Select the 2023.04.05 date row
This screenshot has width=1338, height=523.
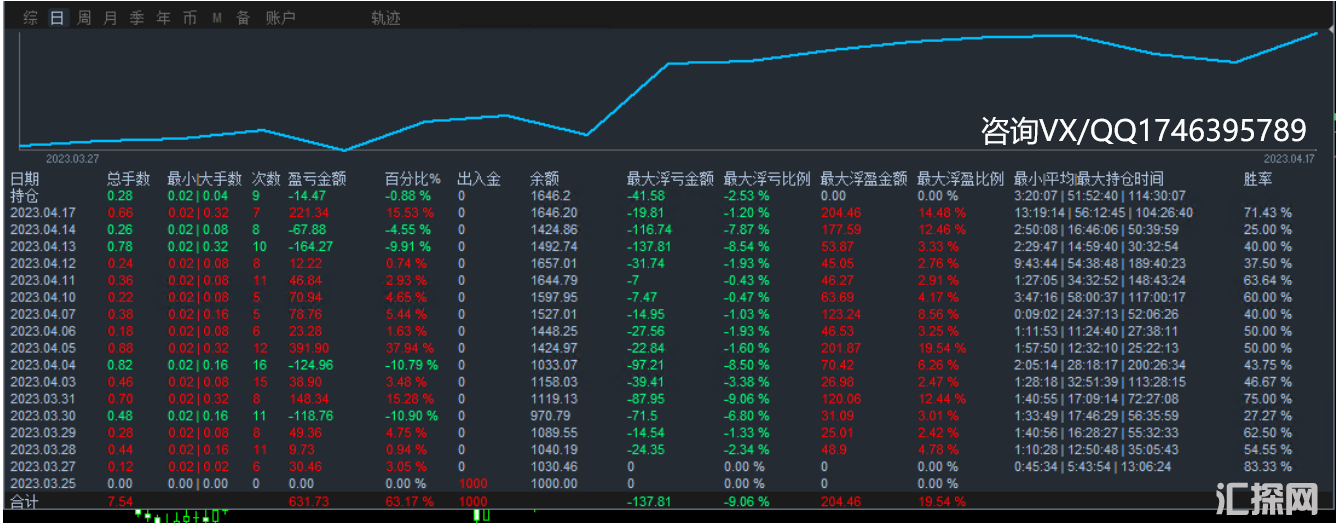[43, 348]
